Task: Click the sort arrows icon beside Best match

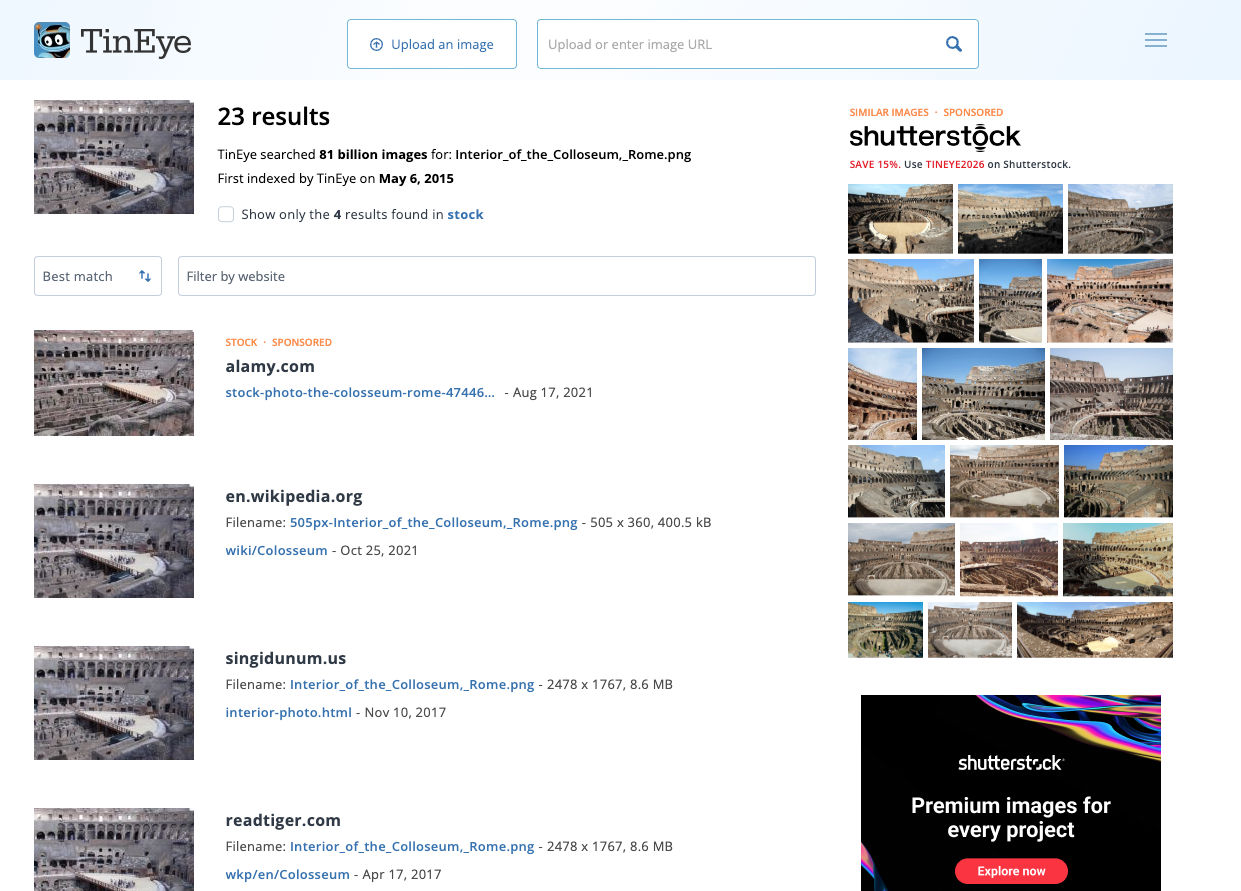Action: coord(145,276)
